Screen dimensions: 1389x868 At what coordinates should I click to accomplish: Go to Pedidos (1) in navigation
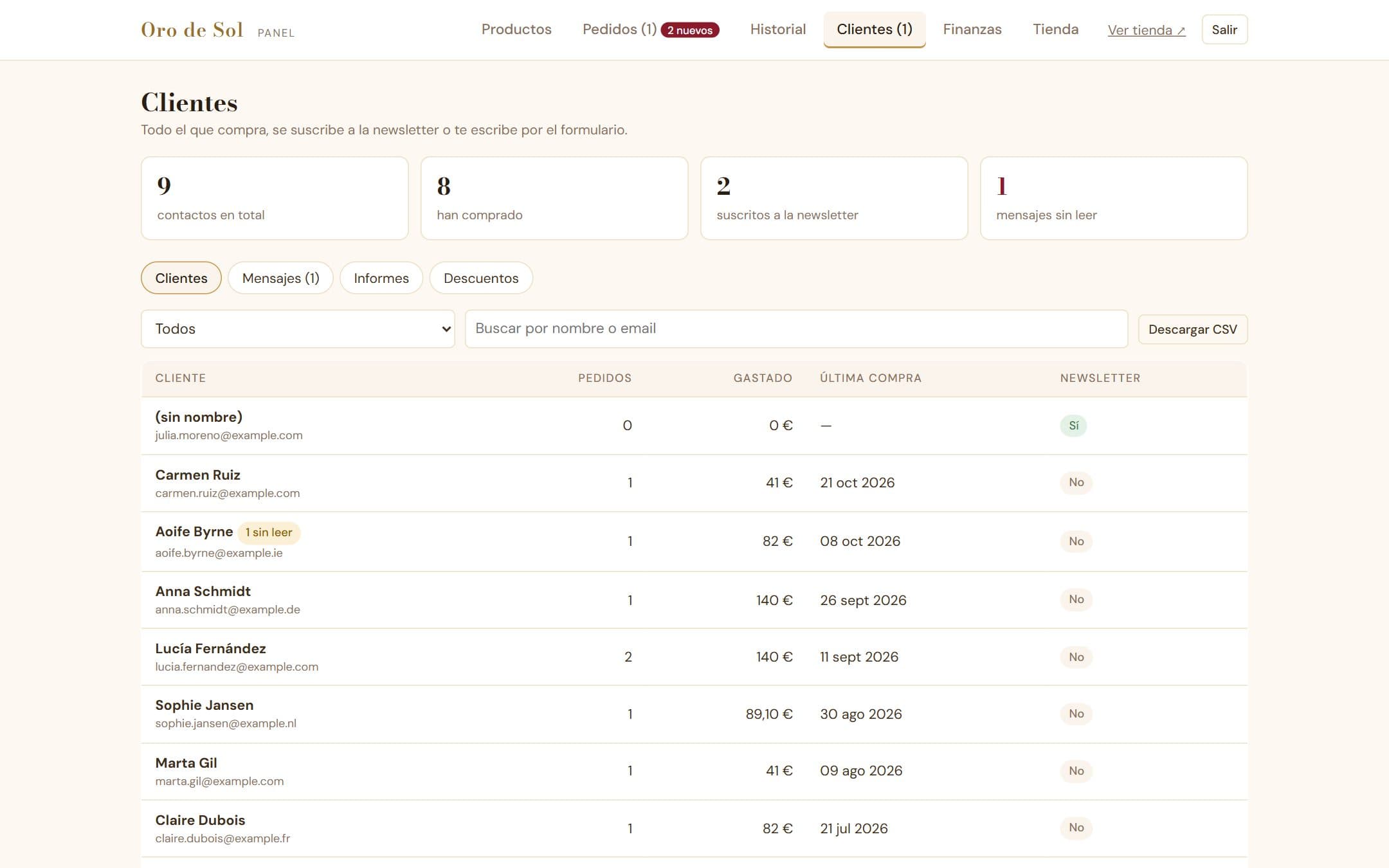pos(619,30)
